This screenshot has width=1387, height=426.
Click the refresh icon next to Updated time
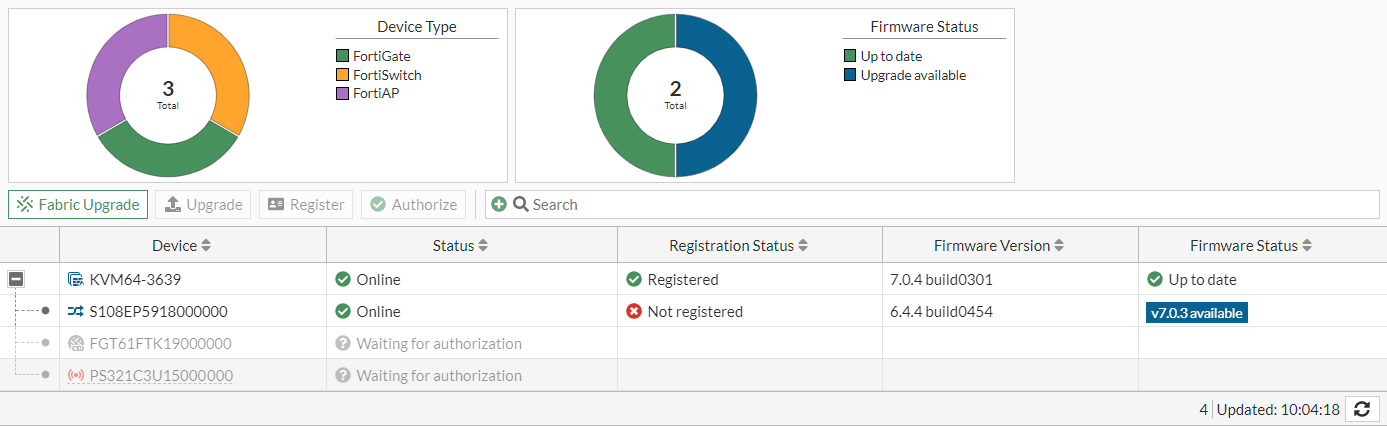[1361, 409]
